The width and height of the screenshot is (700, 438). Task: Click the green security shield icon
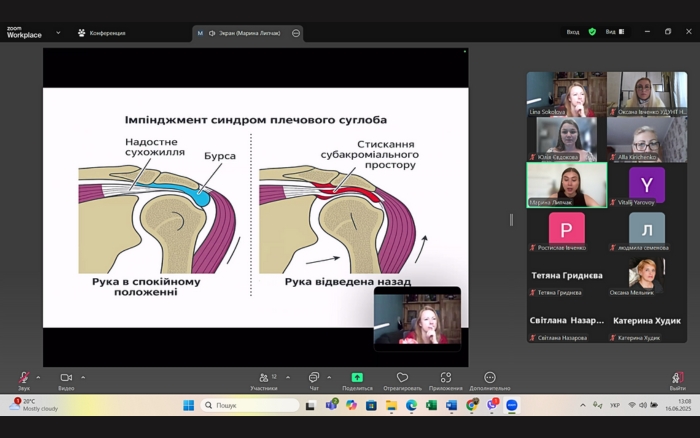click(x=592, y=32)
